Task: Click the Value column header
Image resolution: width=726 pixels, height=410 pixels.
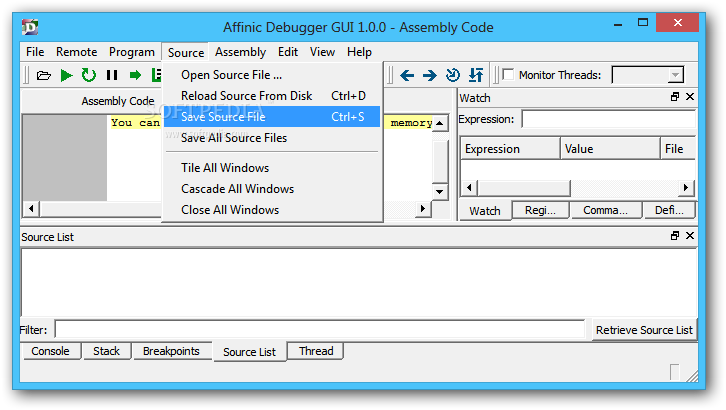Action: pos(610,149)
